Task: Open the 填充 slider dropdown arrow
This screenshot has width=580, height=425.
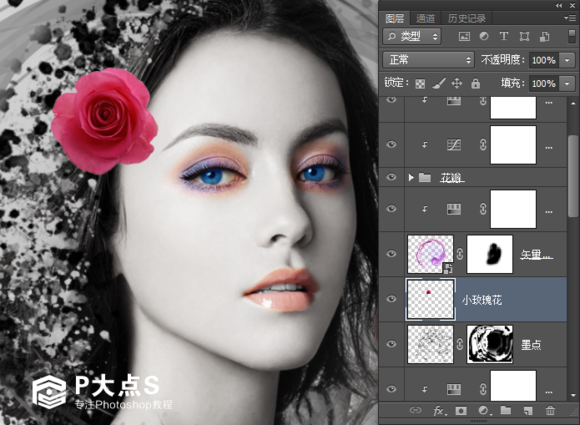Action: click(x=567, y=84)
